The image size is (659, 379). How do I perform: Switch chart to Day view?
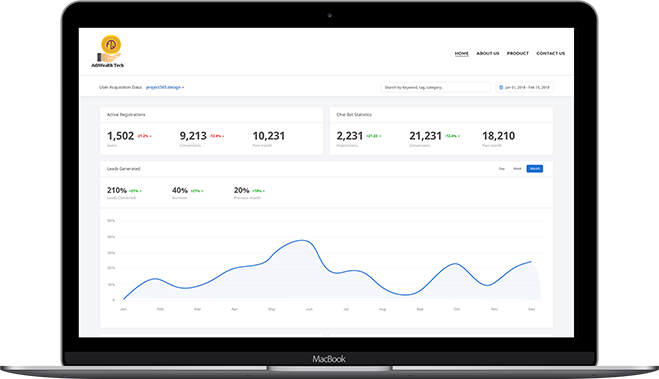tap(501, 169)
